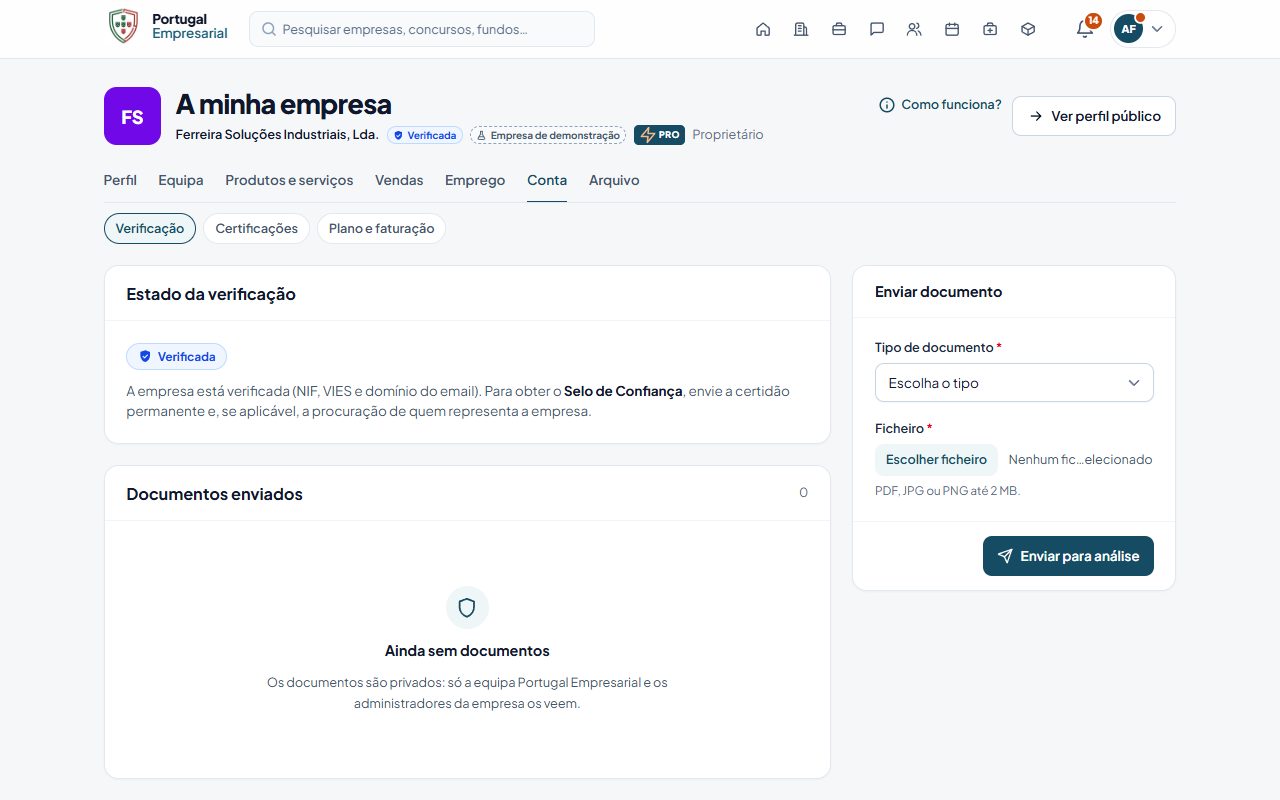Click the Portugal Empresarial logo
This screenshot has height=800, width=1280.
coord(168,27)
